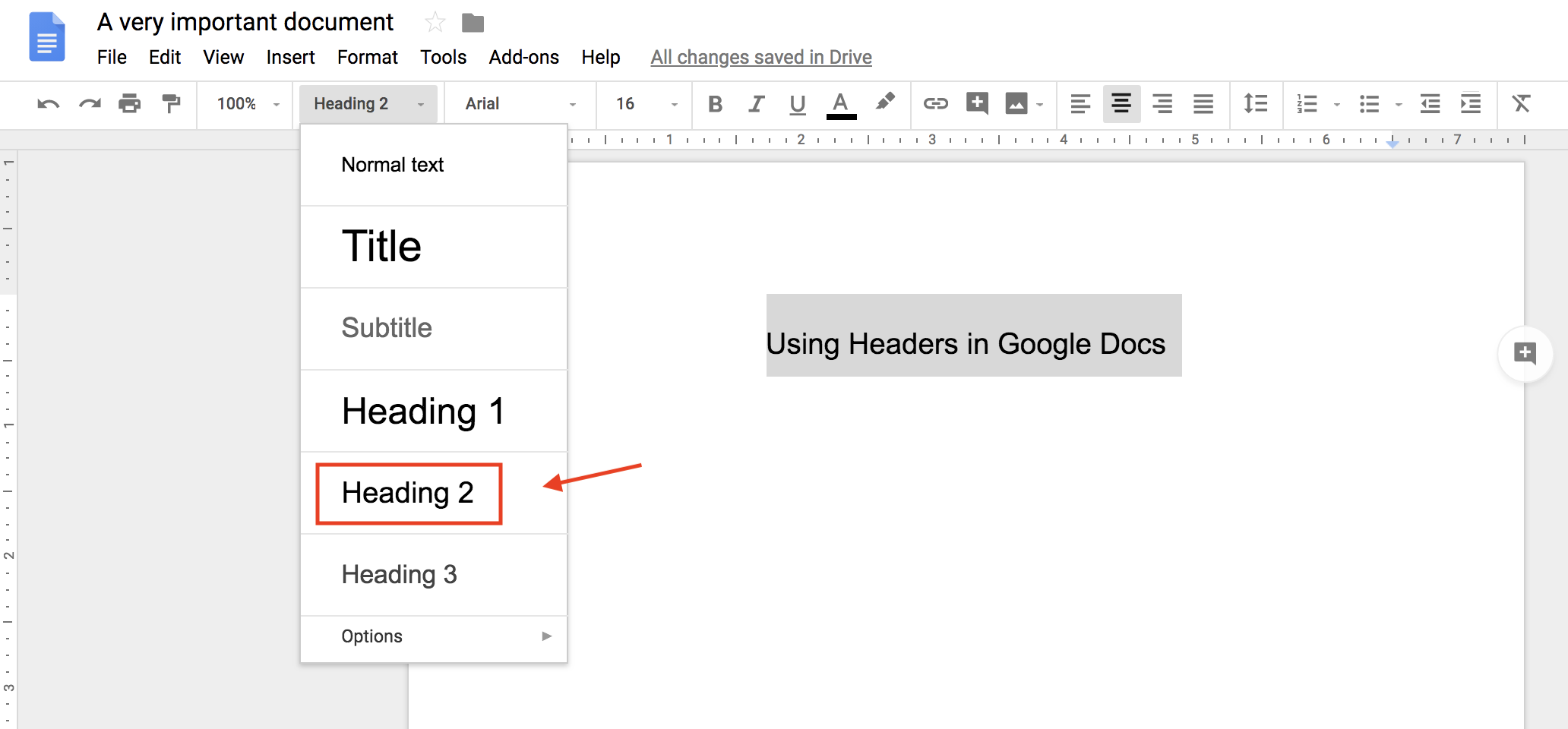Viewport: 1568px width, 729px height.
Task: Justify the text
Action: (1203, 103)
